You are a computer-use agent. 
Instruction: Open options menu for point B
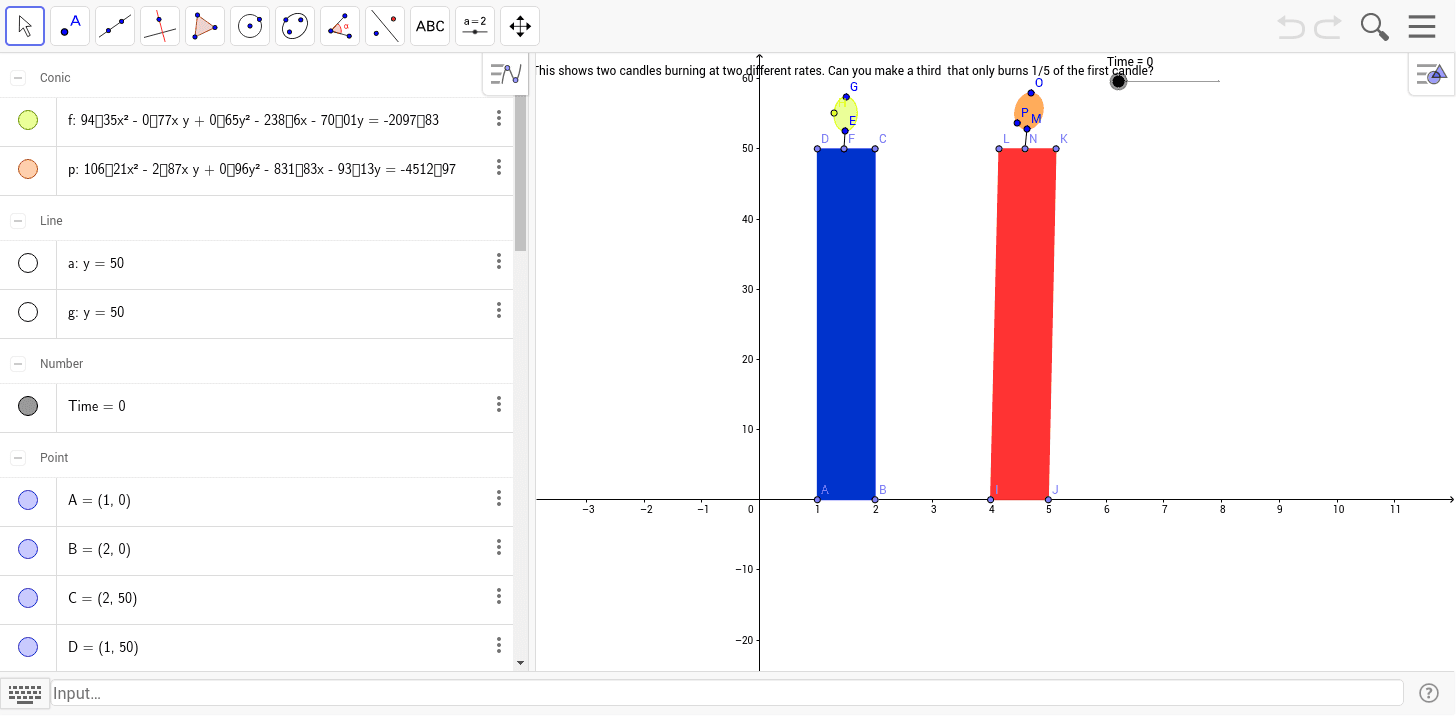(x=499, y=547)
